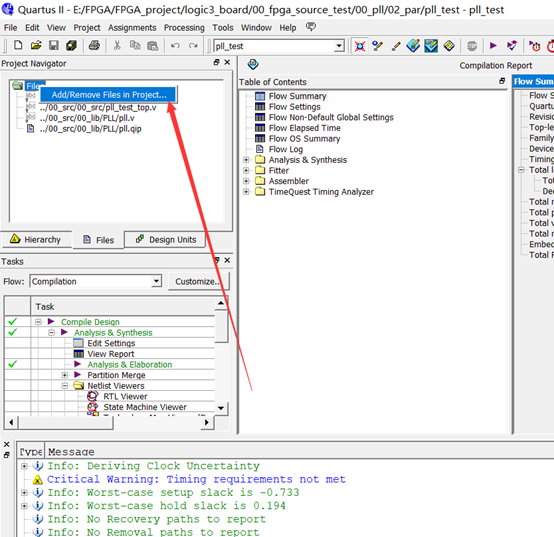Click the Save toolbar icon

coord(54,46)
